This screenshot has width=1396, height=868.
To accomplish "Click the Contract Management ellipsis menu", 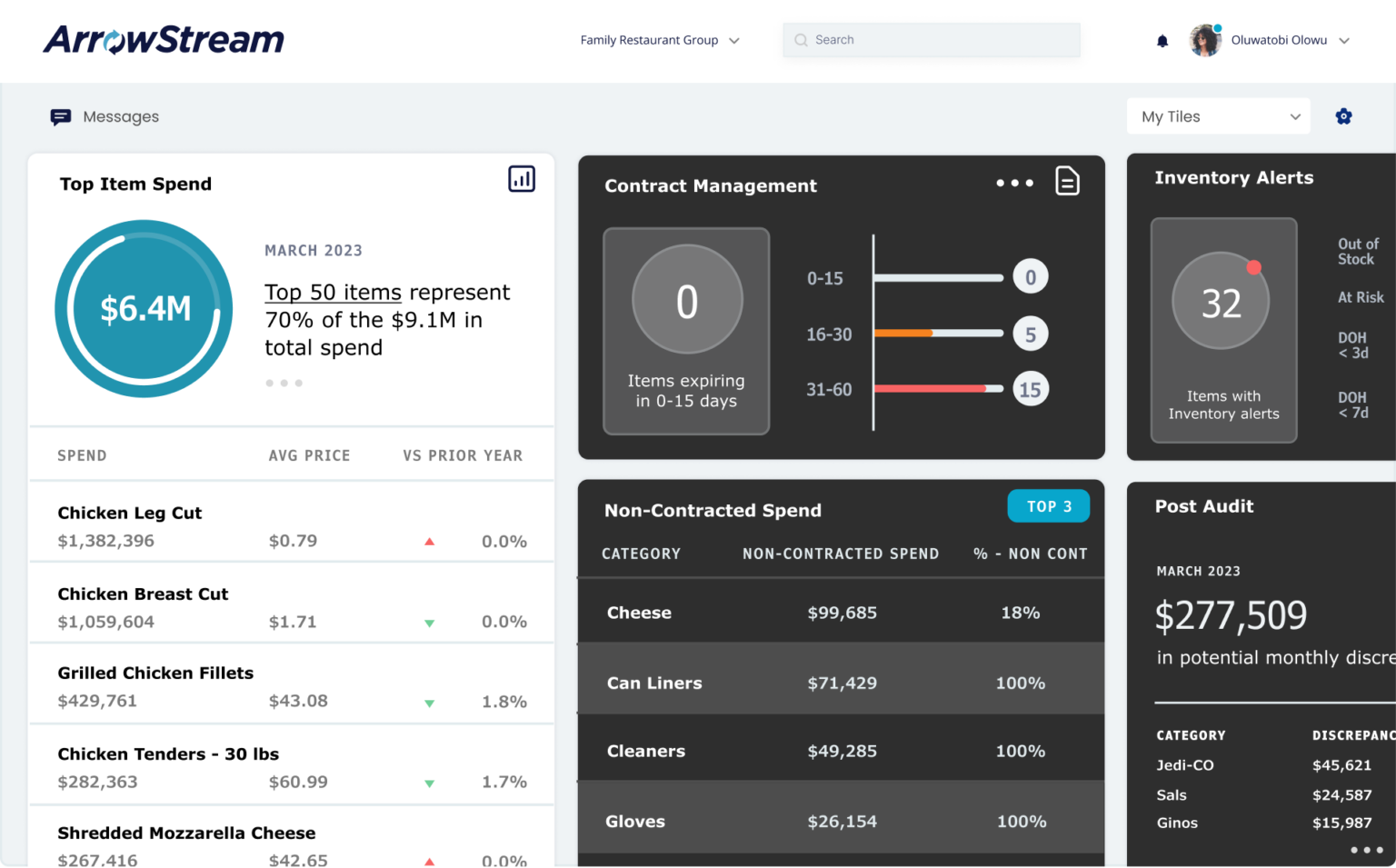I will point(1014,183).
